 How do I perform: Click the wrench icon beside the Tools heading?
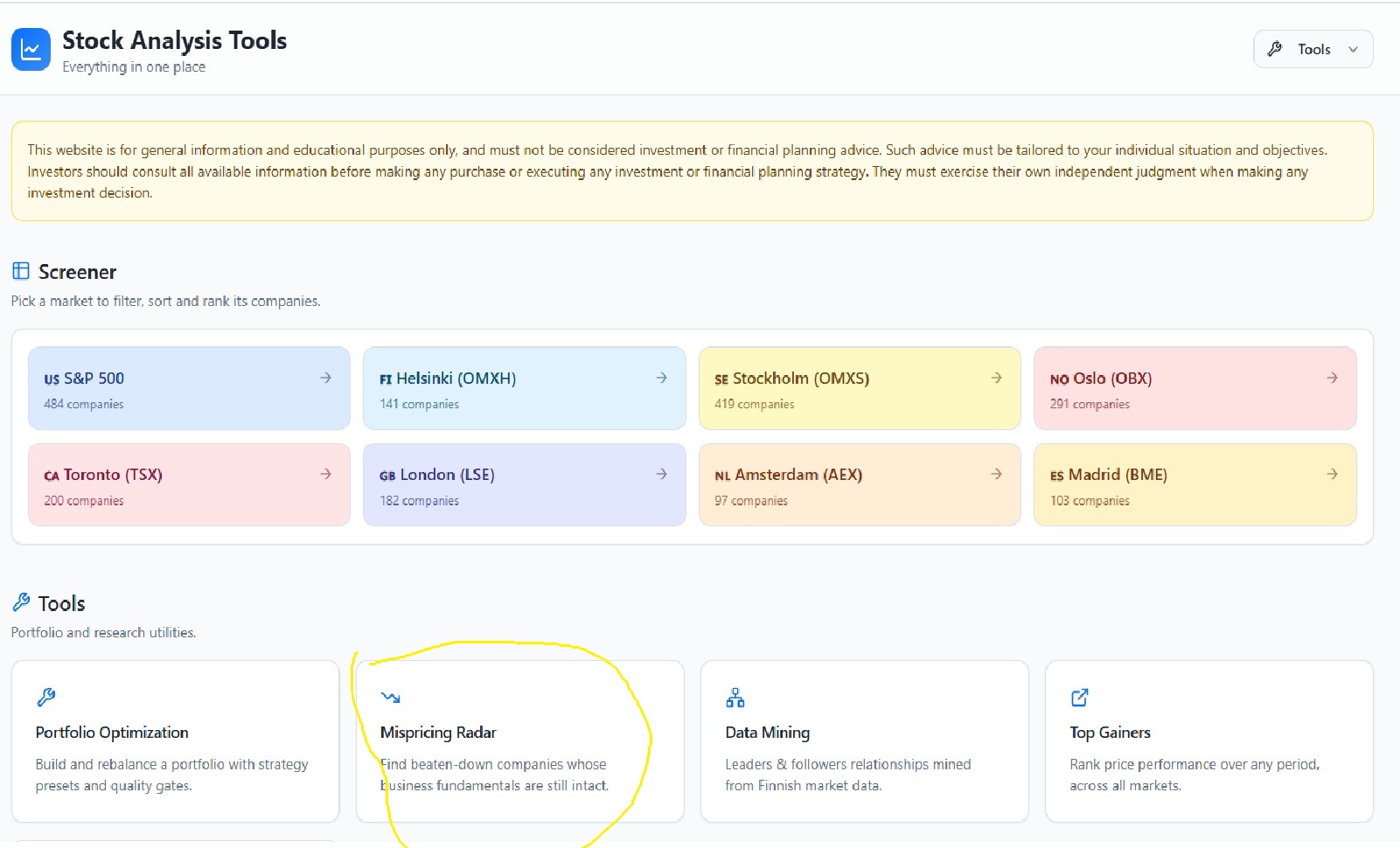tap(21, 602)
